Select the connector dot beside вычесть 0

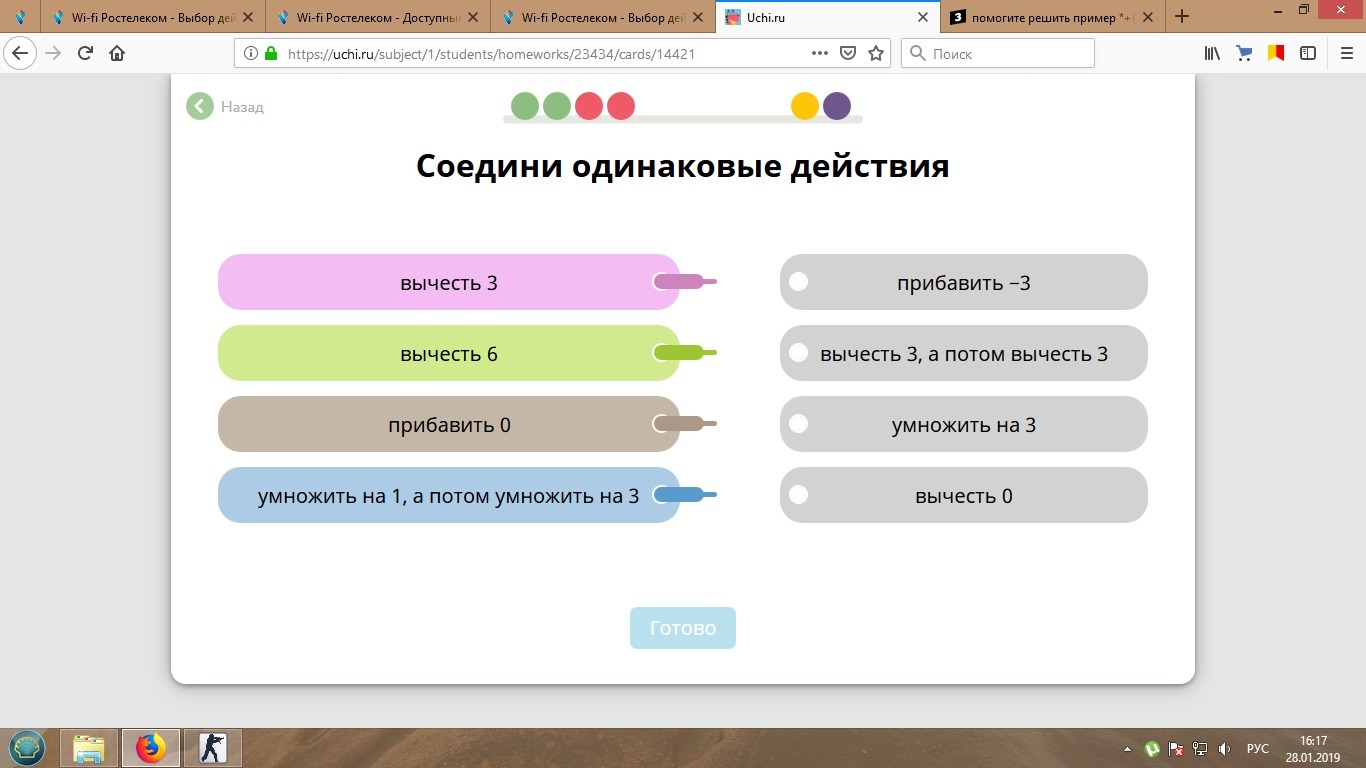(798, 495)
